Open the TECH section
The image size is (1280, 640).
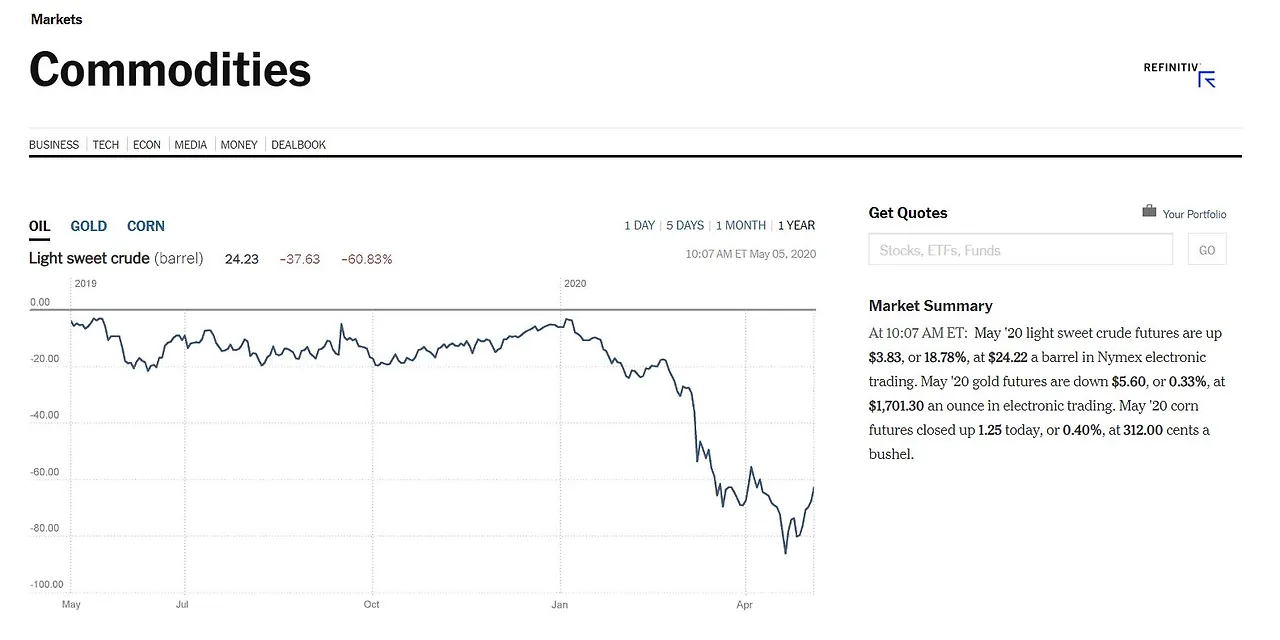pos(106,144)
